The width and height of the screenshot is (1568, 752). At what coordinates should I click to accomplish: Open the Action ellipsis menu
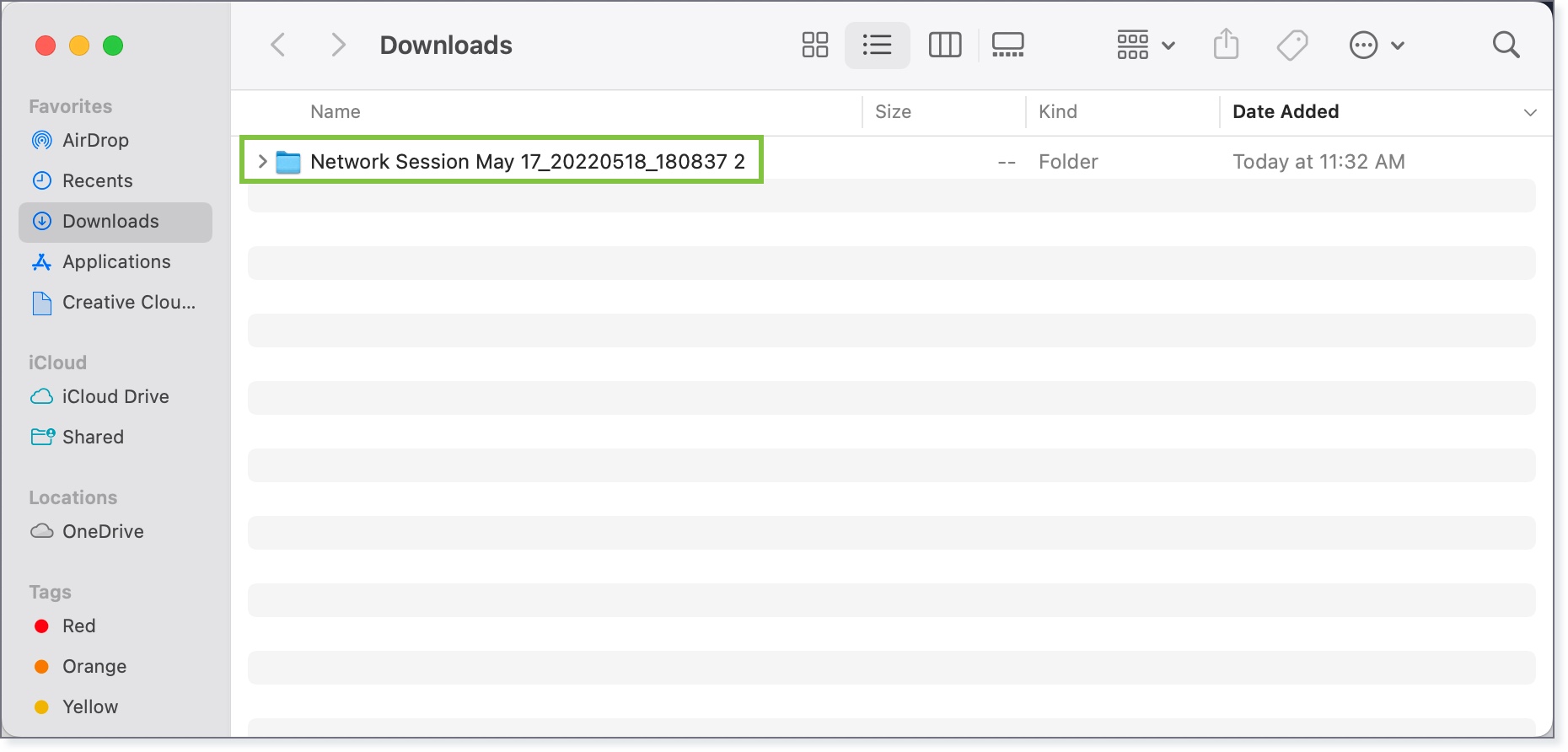click(x=1376, y=45)
